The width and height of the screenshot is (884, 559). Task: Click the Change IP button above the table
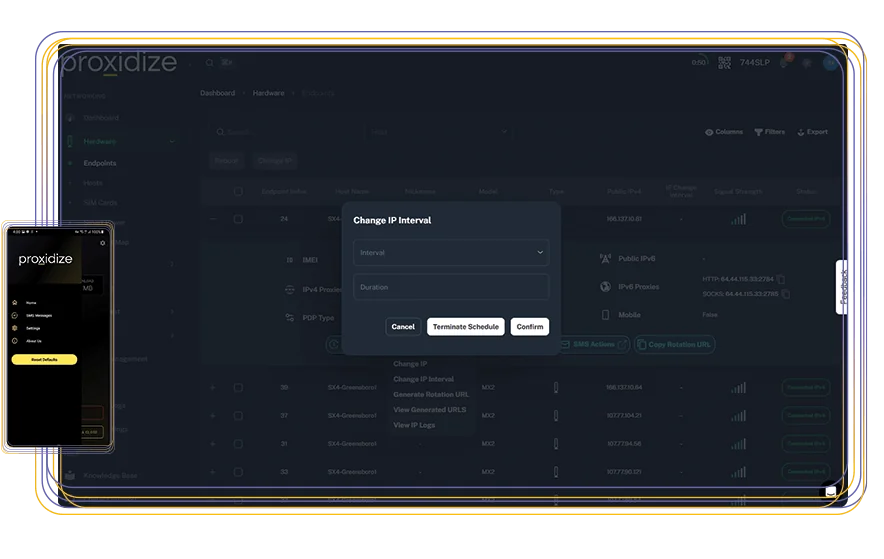(x=275, y=161)
